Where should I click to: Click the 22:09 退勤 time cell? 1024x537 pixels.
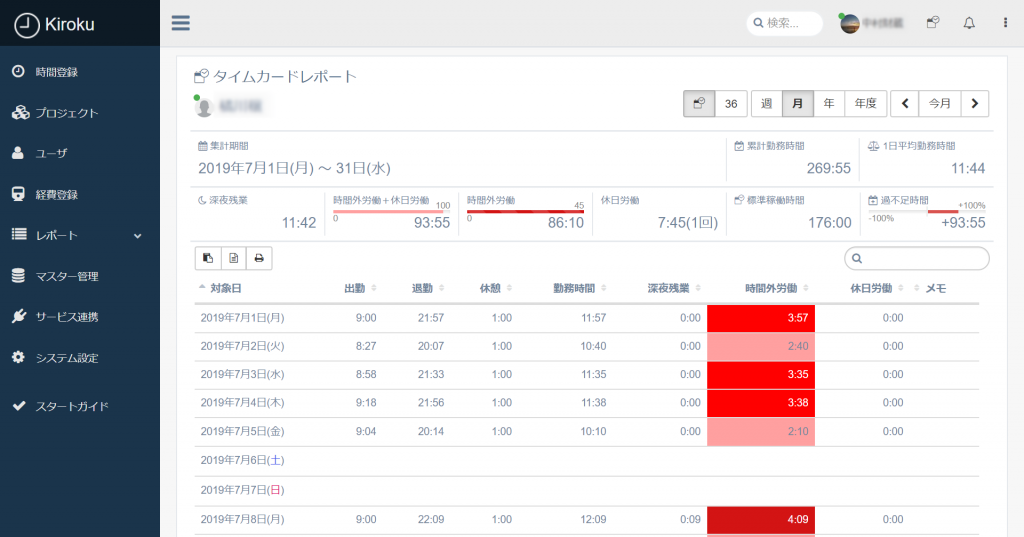point(431,520)
